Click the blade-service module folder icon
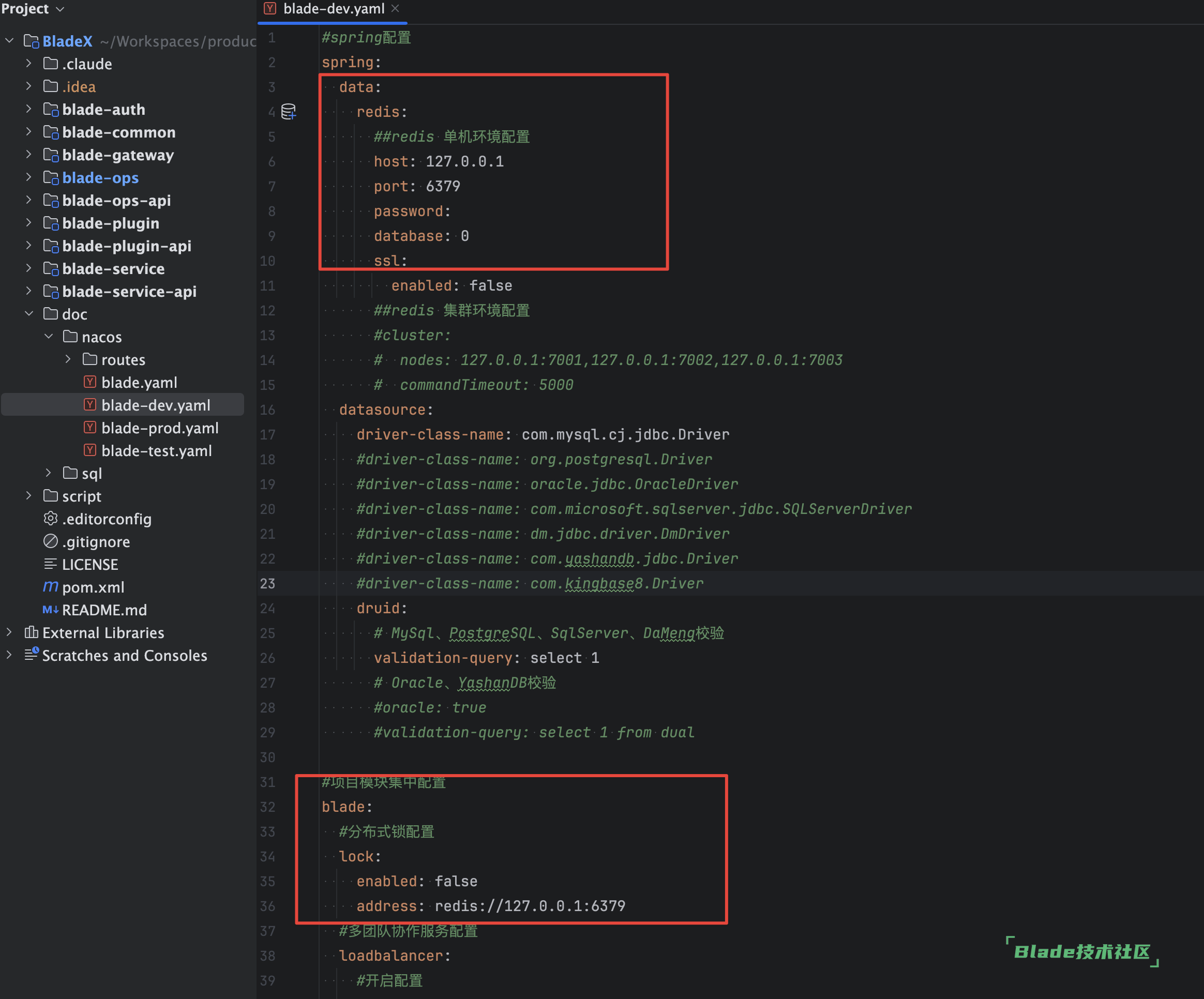The image size is (1204, 999). (x=51, y=268)
